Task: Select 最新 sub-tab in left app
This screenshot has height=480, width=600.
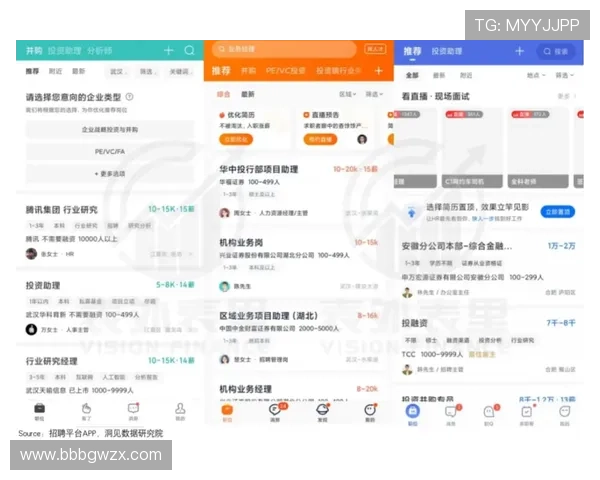Action: pos(78,71)
